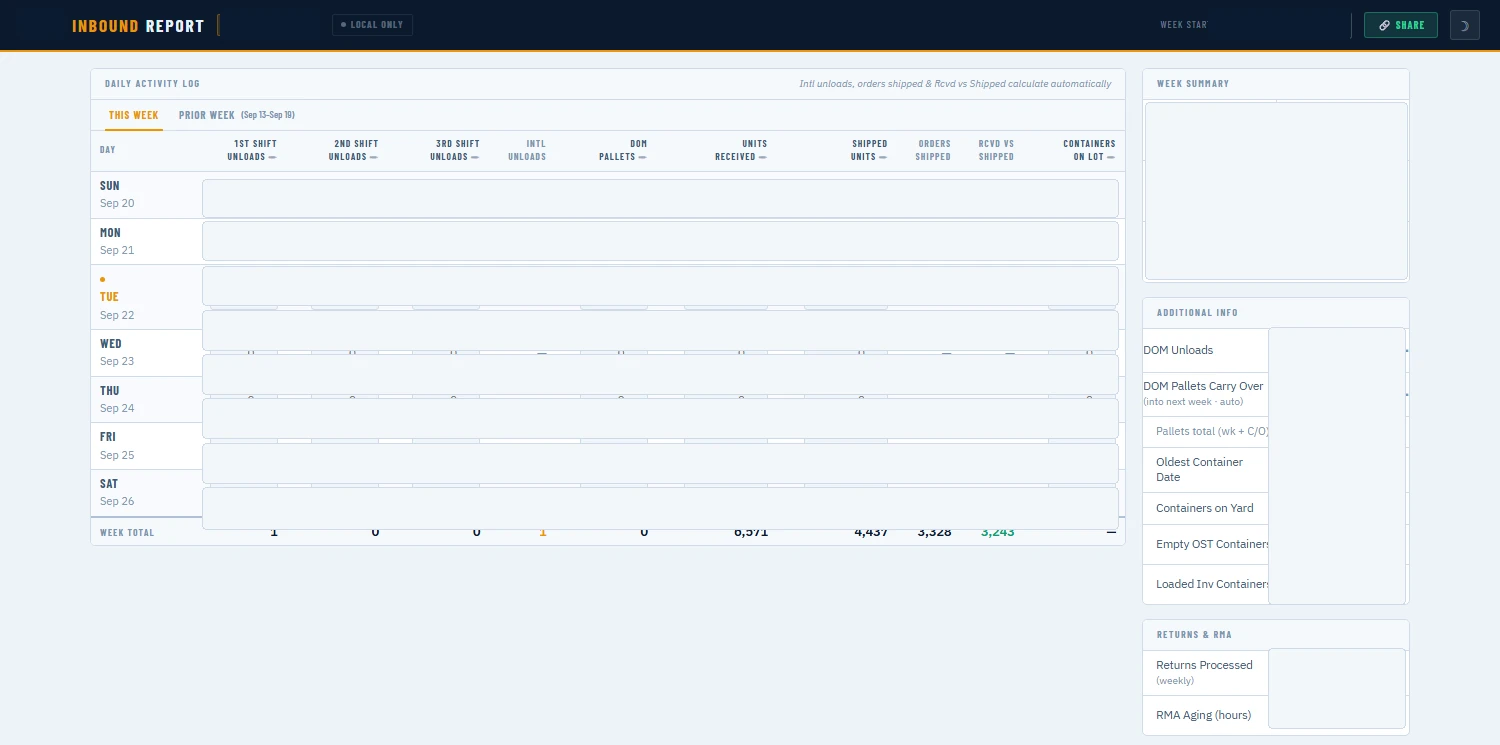The image size is (1500, 745).
Task: Select the SUN Sep 20 row label
Action: click(117, 194)
